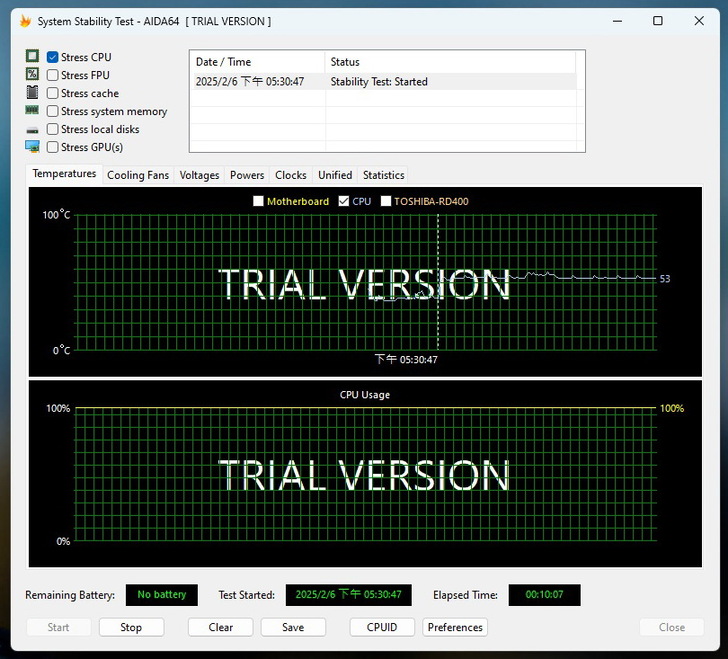Open the CPUID panel
The image size is (728, 659).
[x=382, y=627]
